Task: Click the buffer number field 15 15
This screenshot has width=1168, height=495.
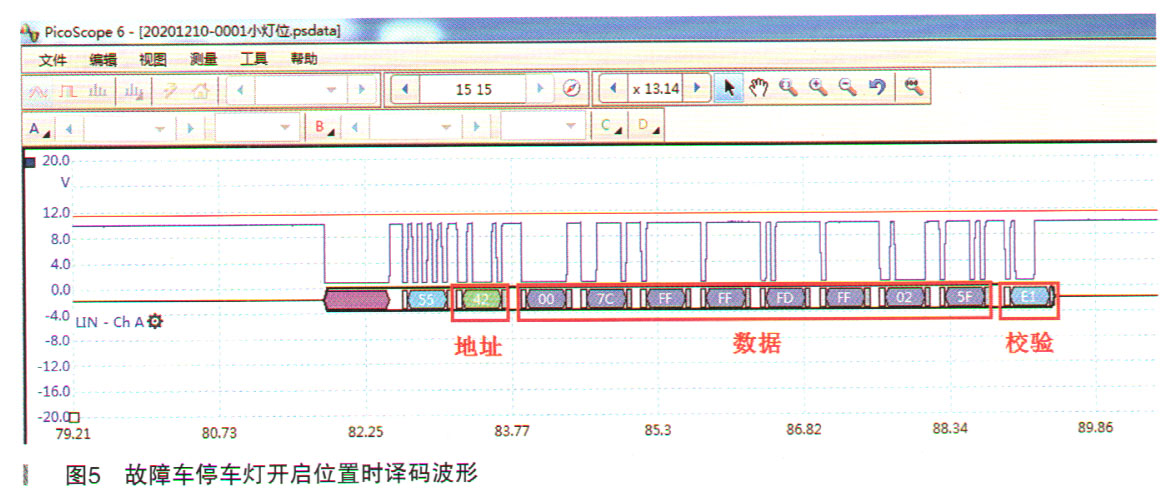Action: 474,89
